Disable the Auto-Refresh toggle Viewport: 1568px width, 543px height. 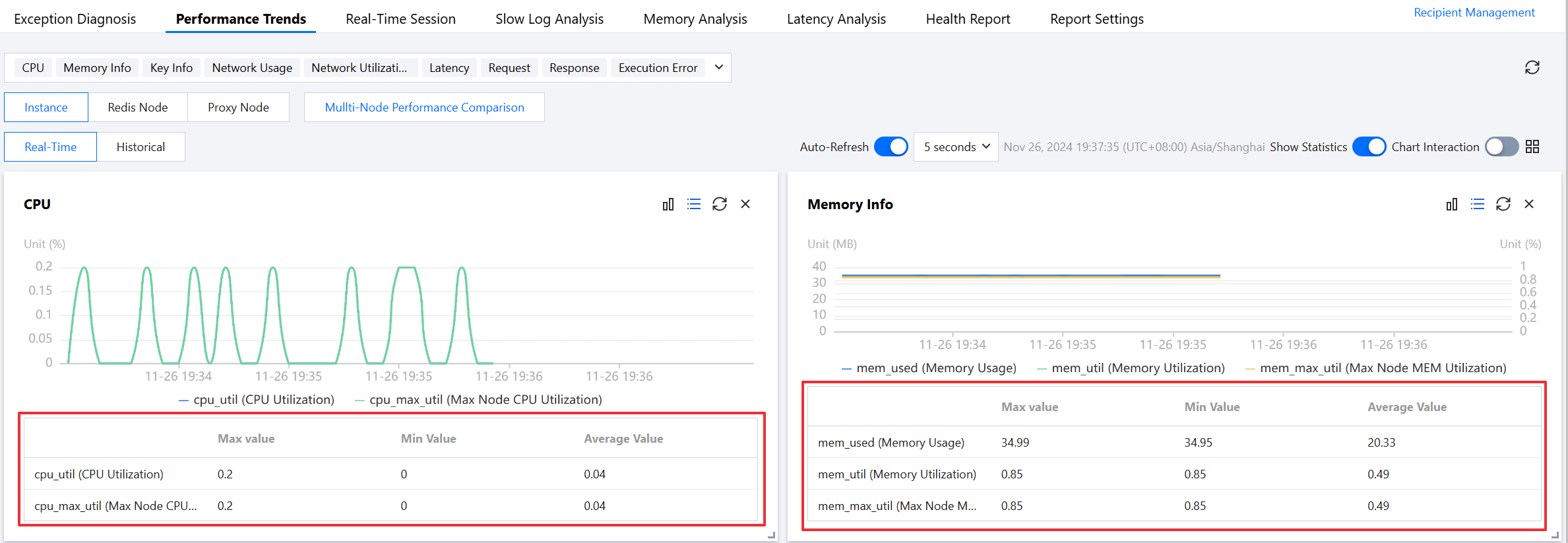point(891,146)
